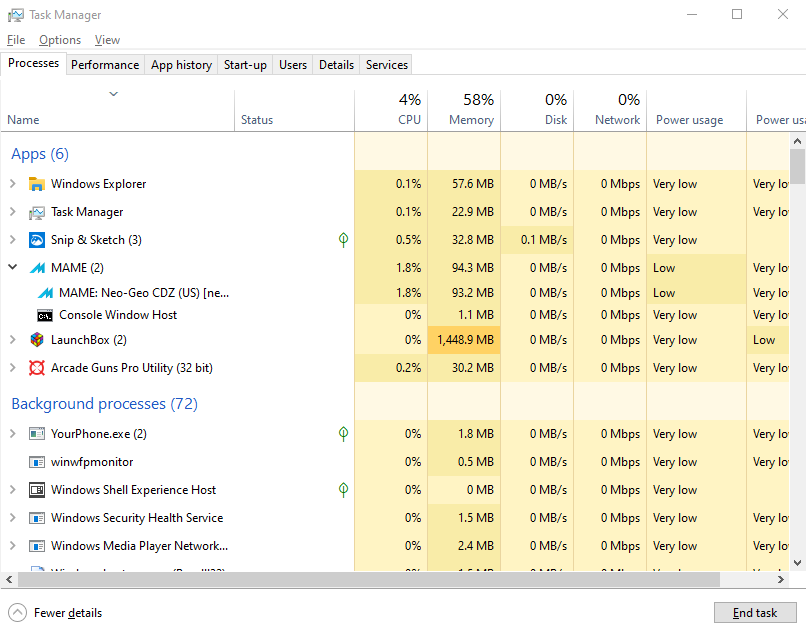Click the MAME app icon
Image resolution: width=806 pixels, height=636 pixels.
(37, 268)
